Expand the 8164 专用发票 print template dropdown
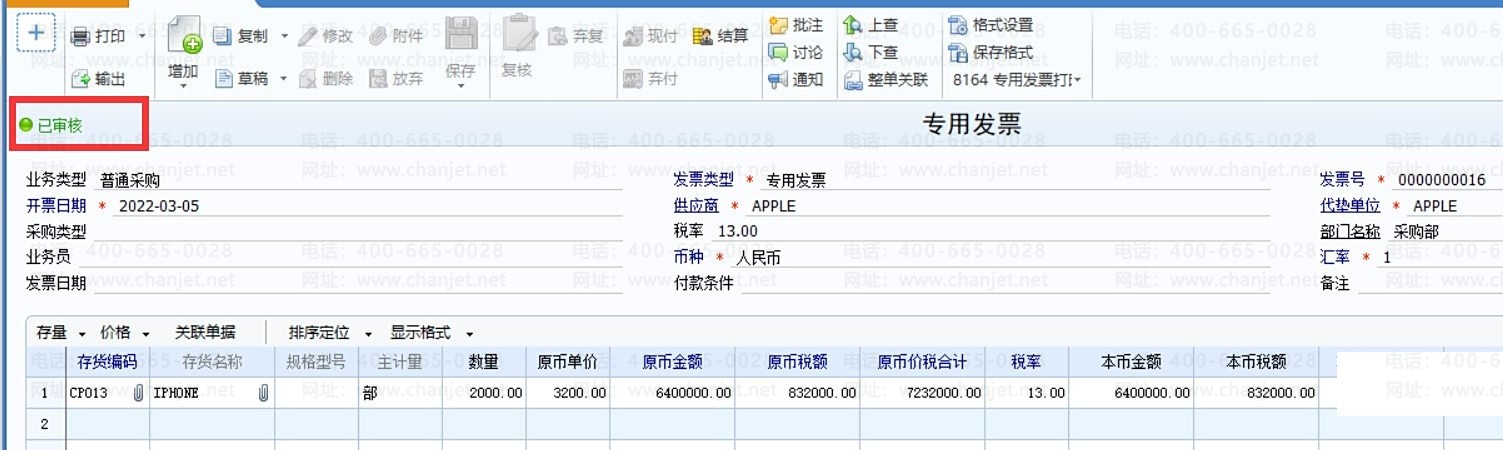 [x=1077, y=80]
